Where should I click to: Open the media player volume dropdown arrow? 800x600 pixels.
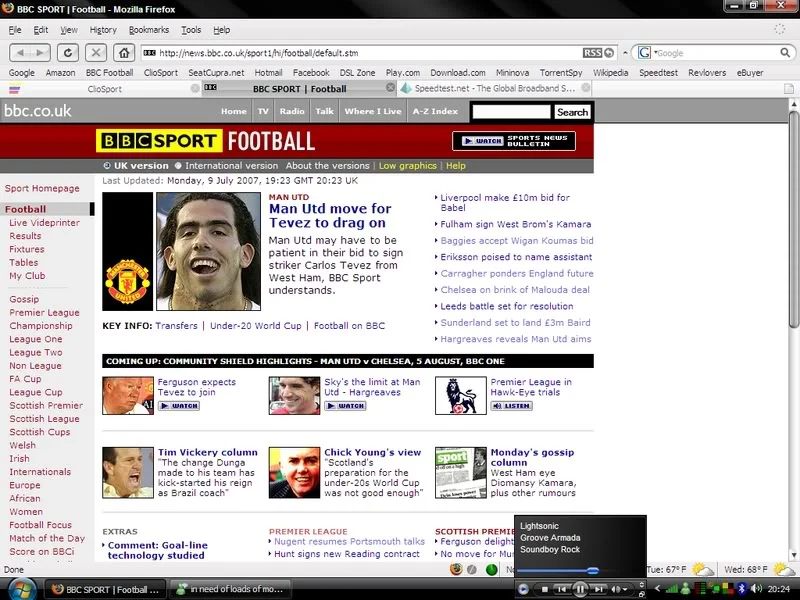point(625,590)
